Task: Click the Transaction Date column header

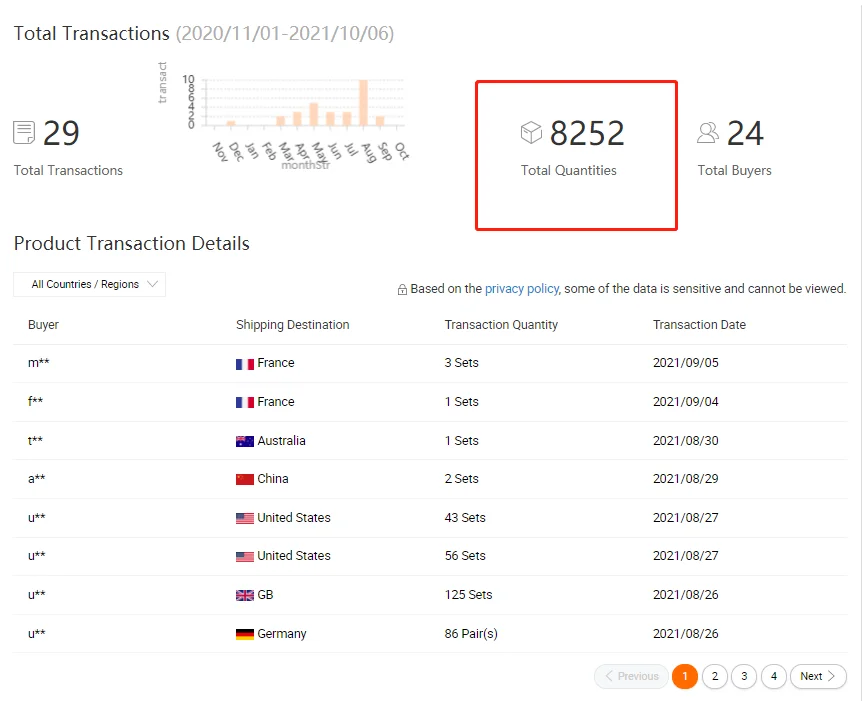Action: point(699,325)
